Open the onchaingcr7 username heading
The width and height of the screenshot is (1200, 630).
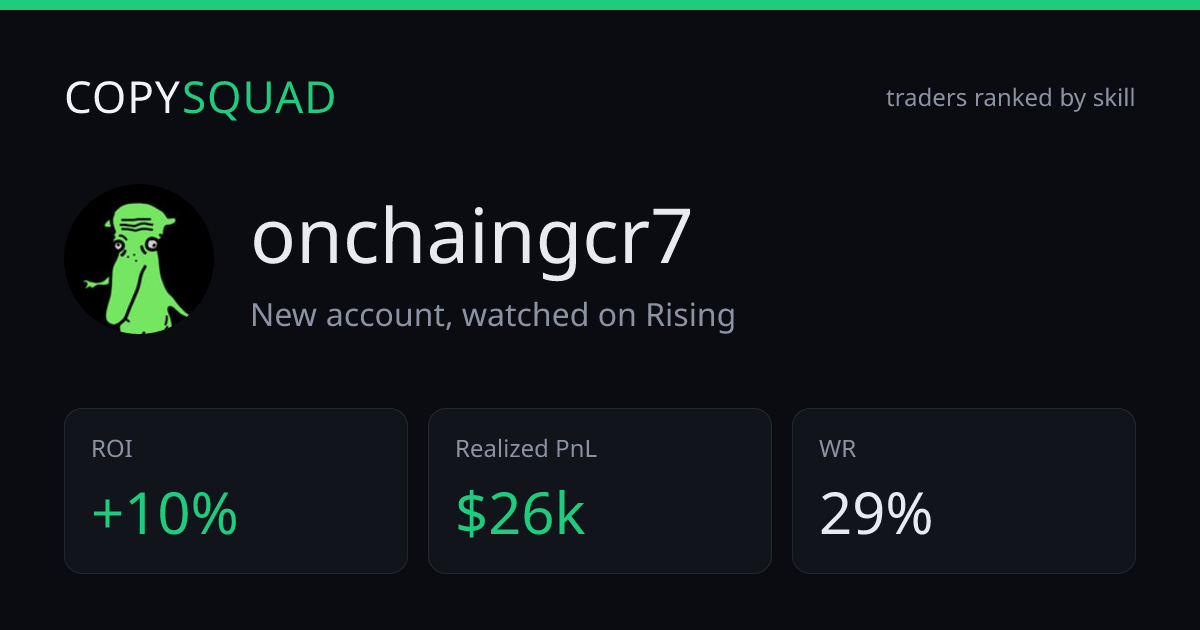coord(471,238)
